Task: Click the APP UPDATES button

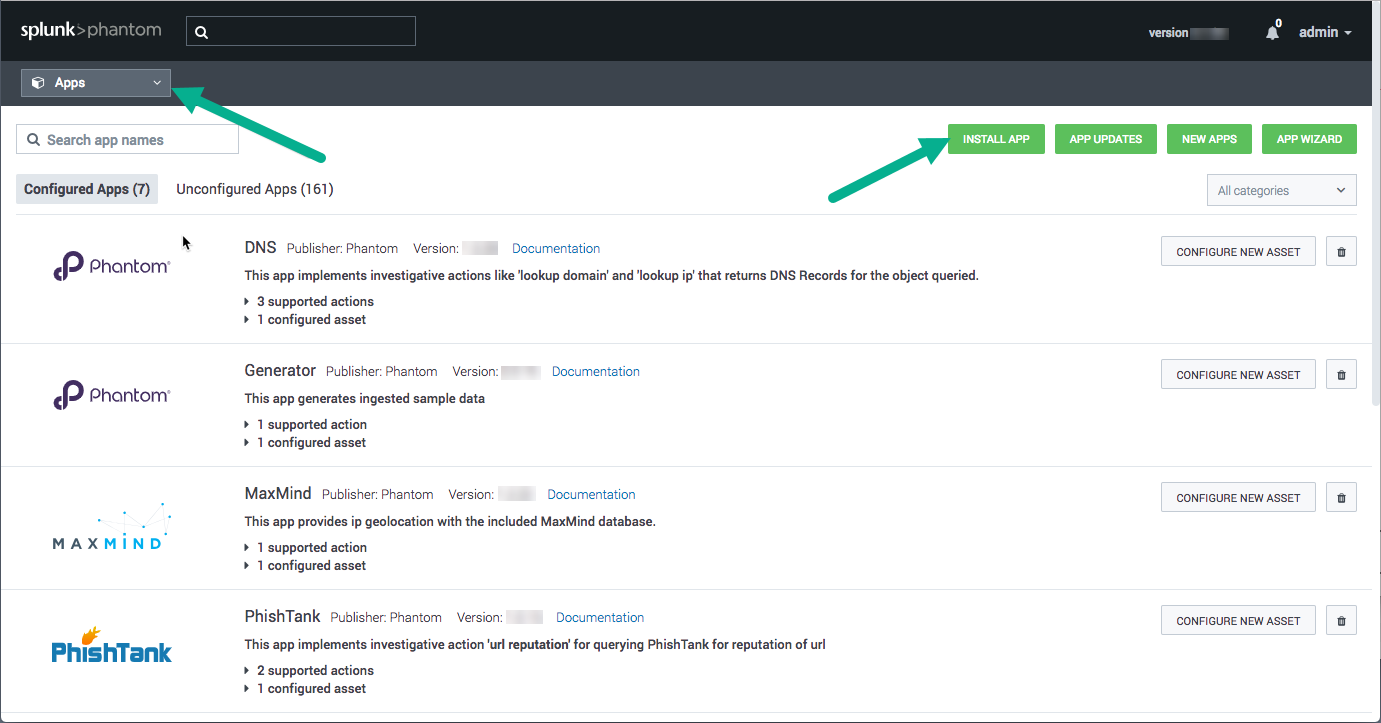Action: pyautogui.click(x=1106, y=139)
